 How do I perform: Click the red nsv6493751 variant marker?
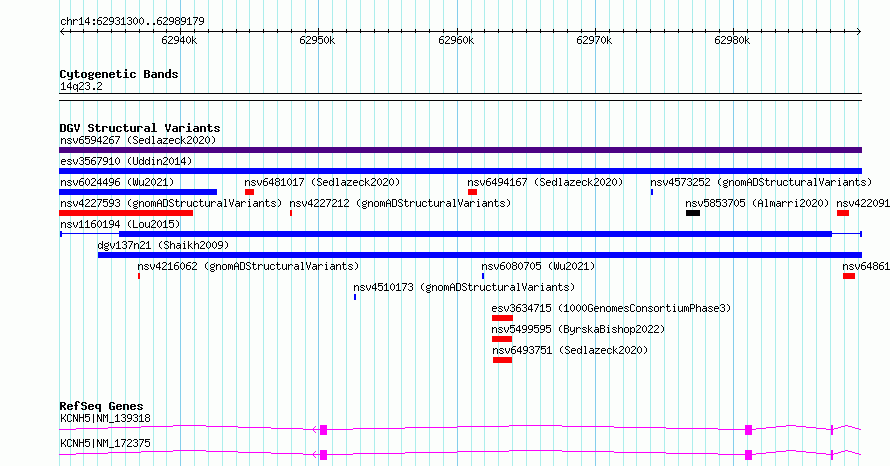pyautogui.click(x=502, y=360)
